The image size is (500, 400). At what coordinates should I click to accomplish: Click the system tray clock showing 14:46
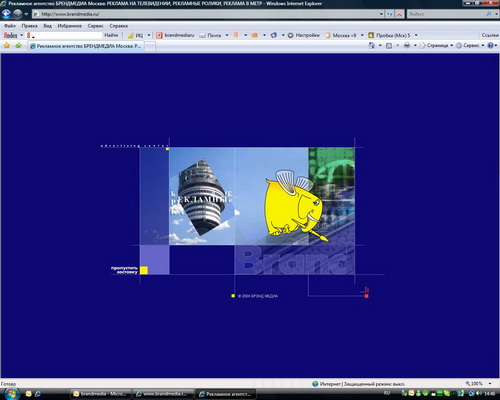click(x=489, y=394)
